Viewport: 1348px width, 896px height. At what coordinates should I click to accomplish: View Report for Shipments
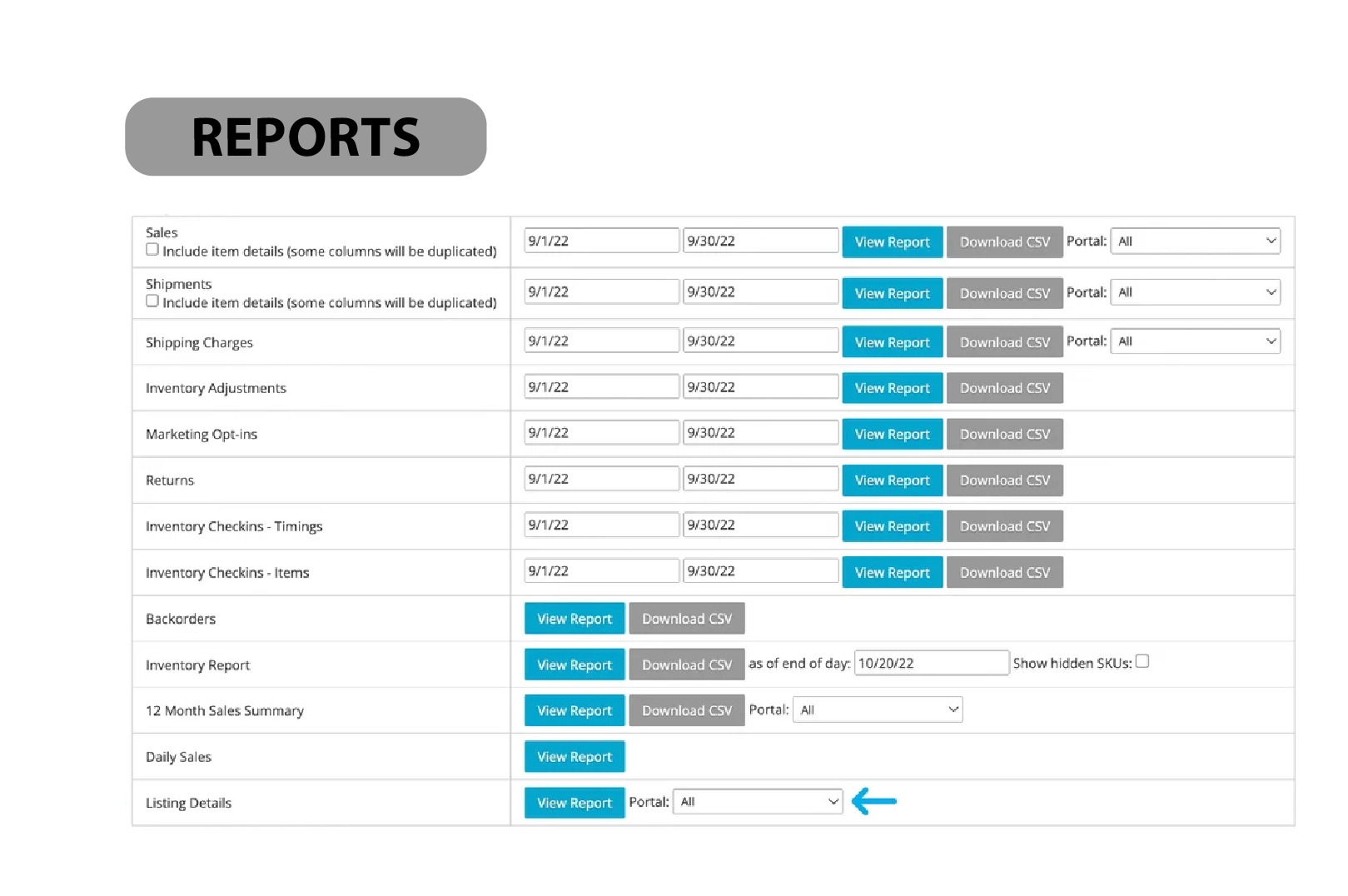tap(893, 293)
